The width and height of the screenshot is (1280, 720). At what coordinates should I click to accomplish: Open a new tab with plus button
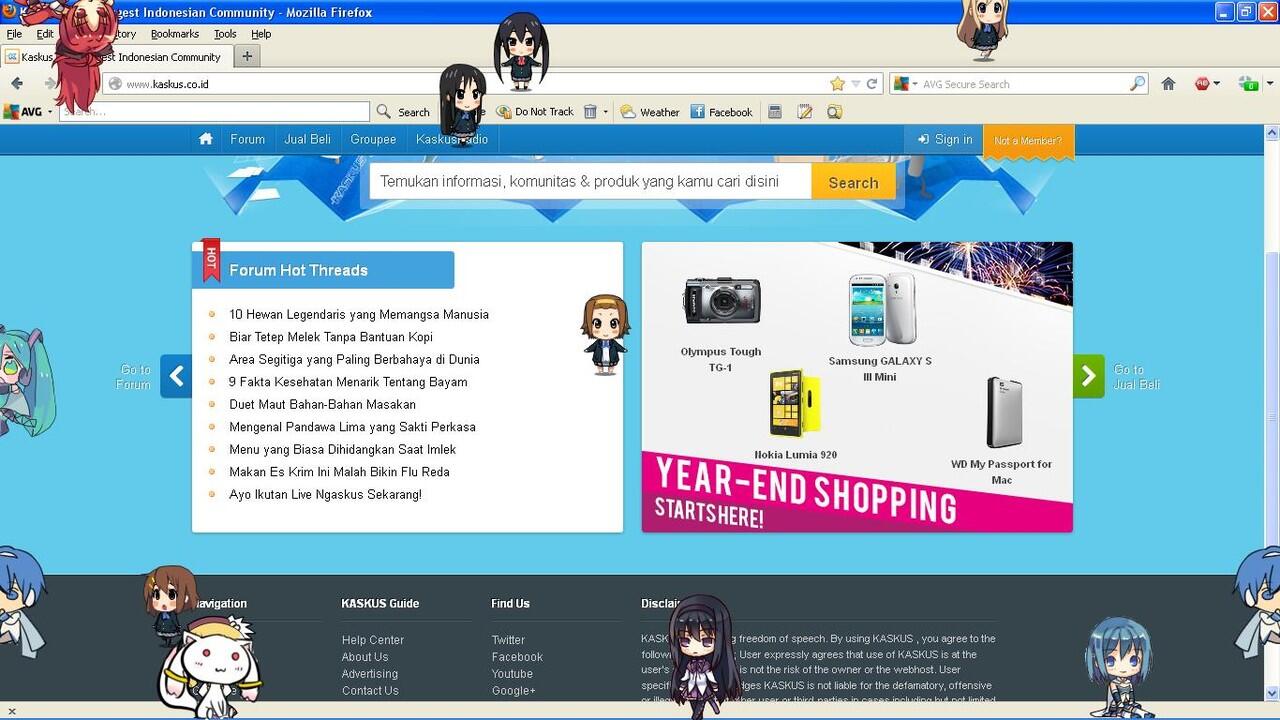[x=247, y=56]
